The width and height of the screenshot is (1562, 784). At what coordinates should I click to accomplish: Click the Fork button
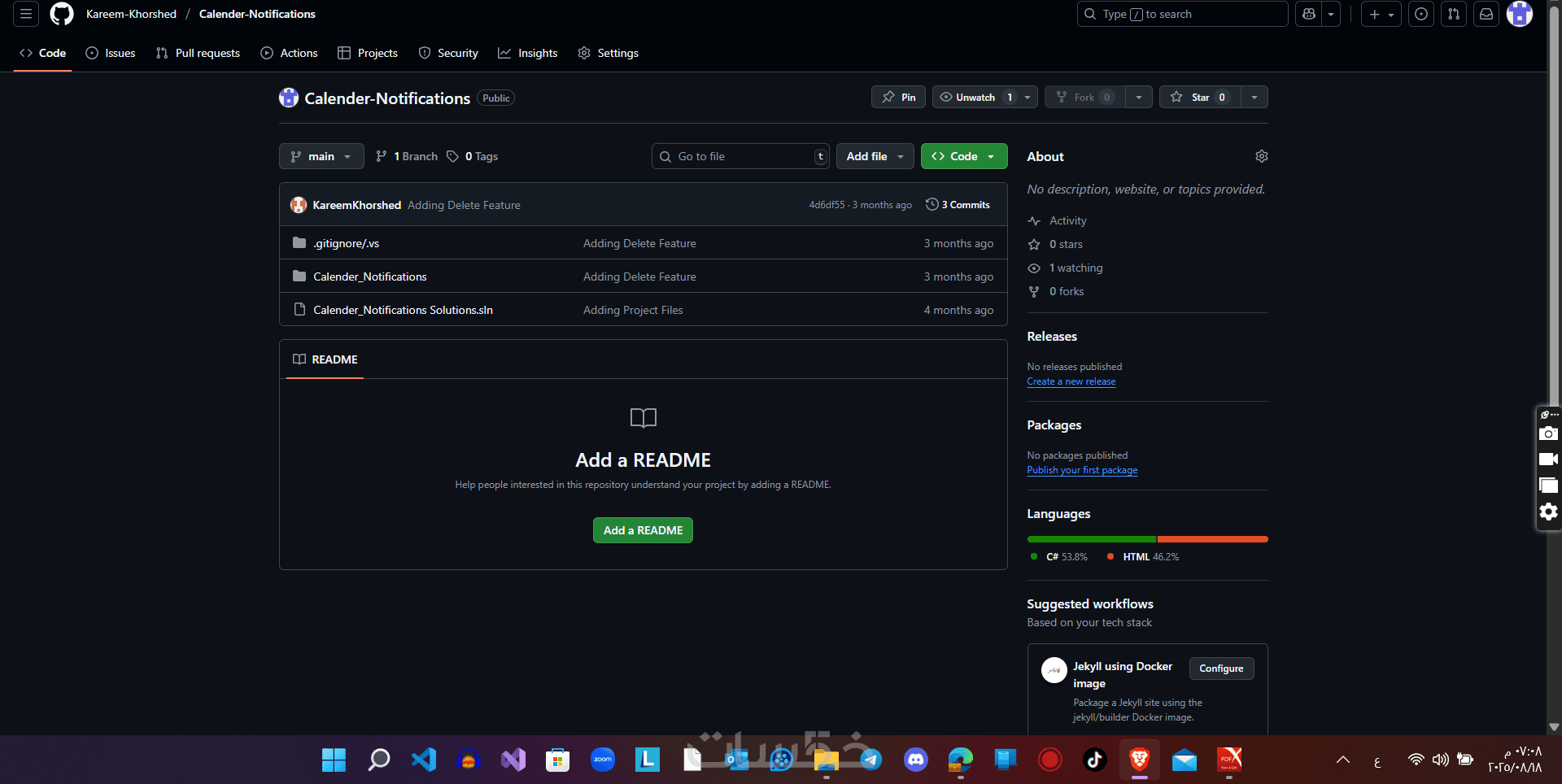[1084, 98]
